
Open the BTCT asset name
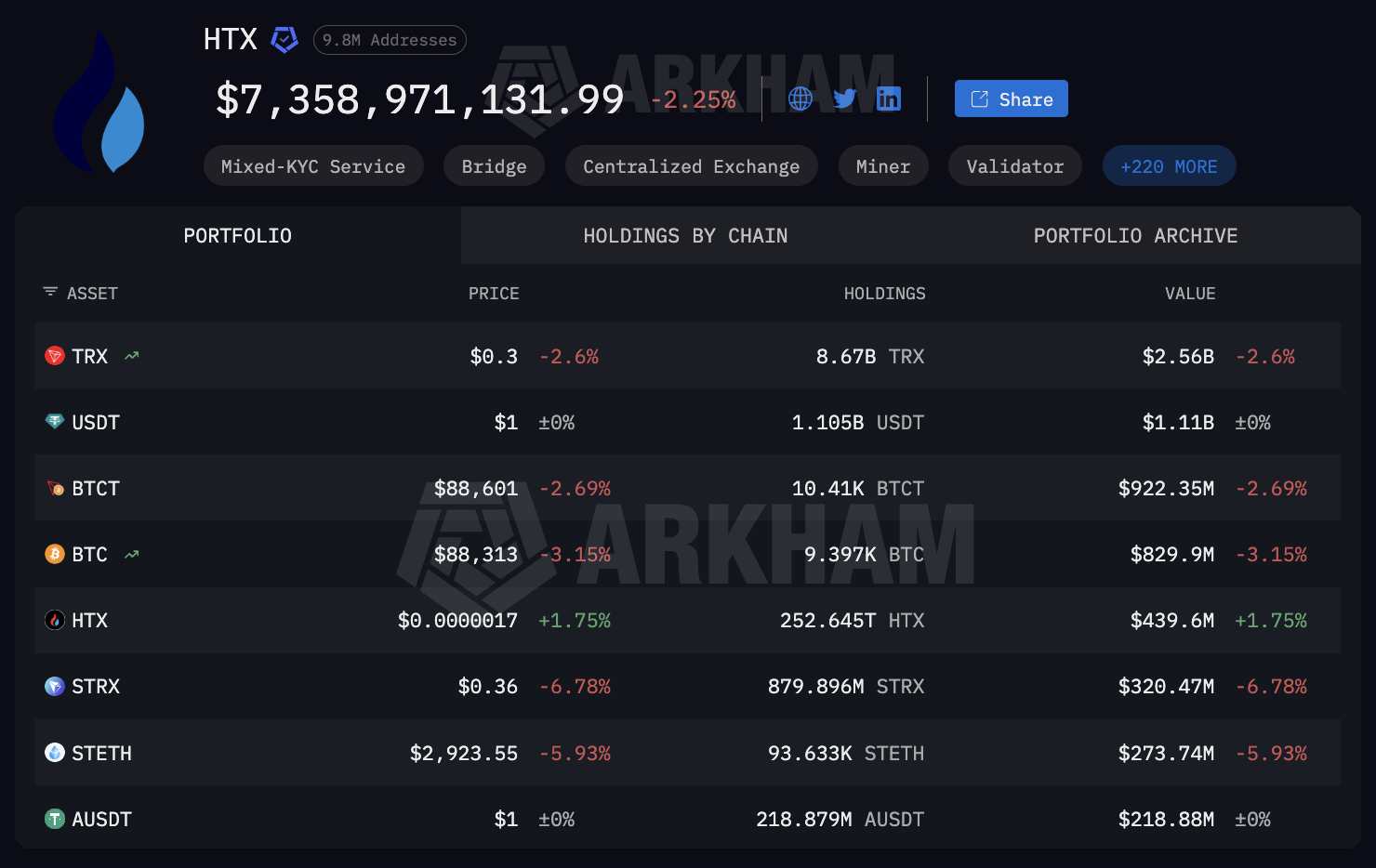tap(96, 488)
